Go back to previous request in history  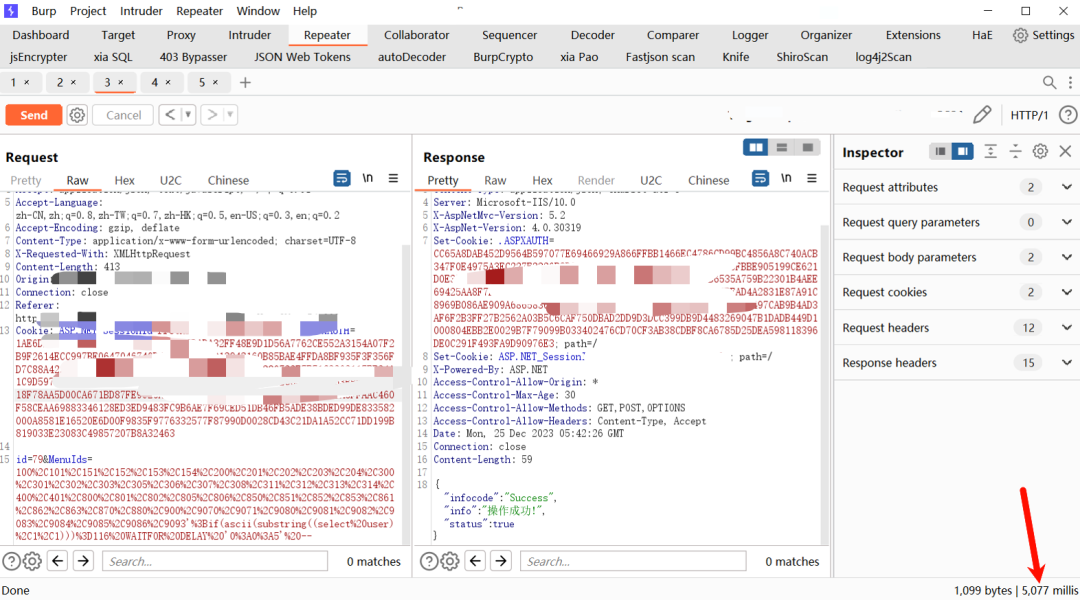tap(169, 115)
